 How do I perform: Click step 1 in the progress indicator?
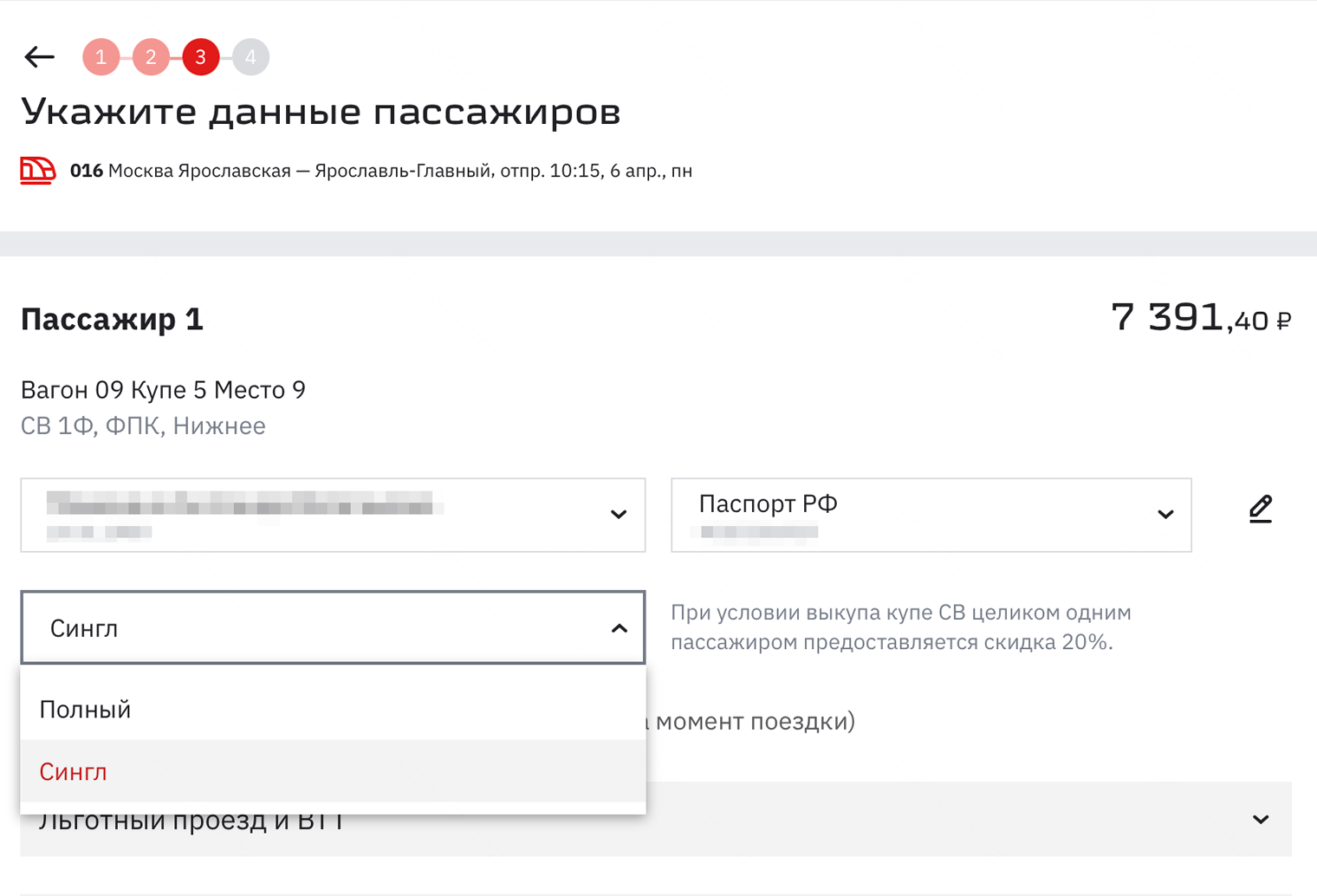101,56
